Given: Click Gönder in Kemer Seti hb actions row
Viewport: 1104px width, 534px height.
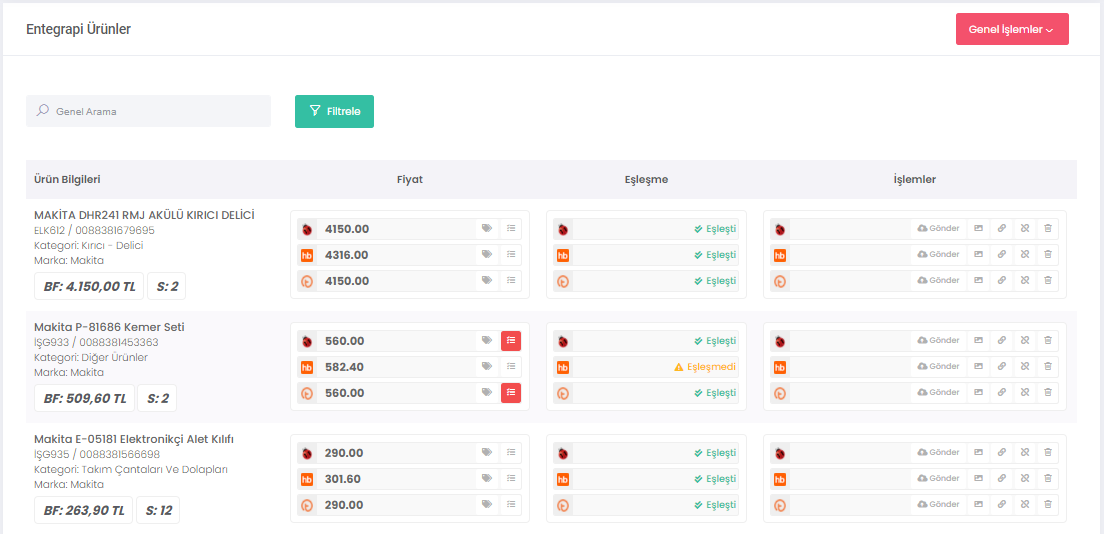Looking at the screenshot, I should (938, 367).
